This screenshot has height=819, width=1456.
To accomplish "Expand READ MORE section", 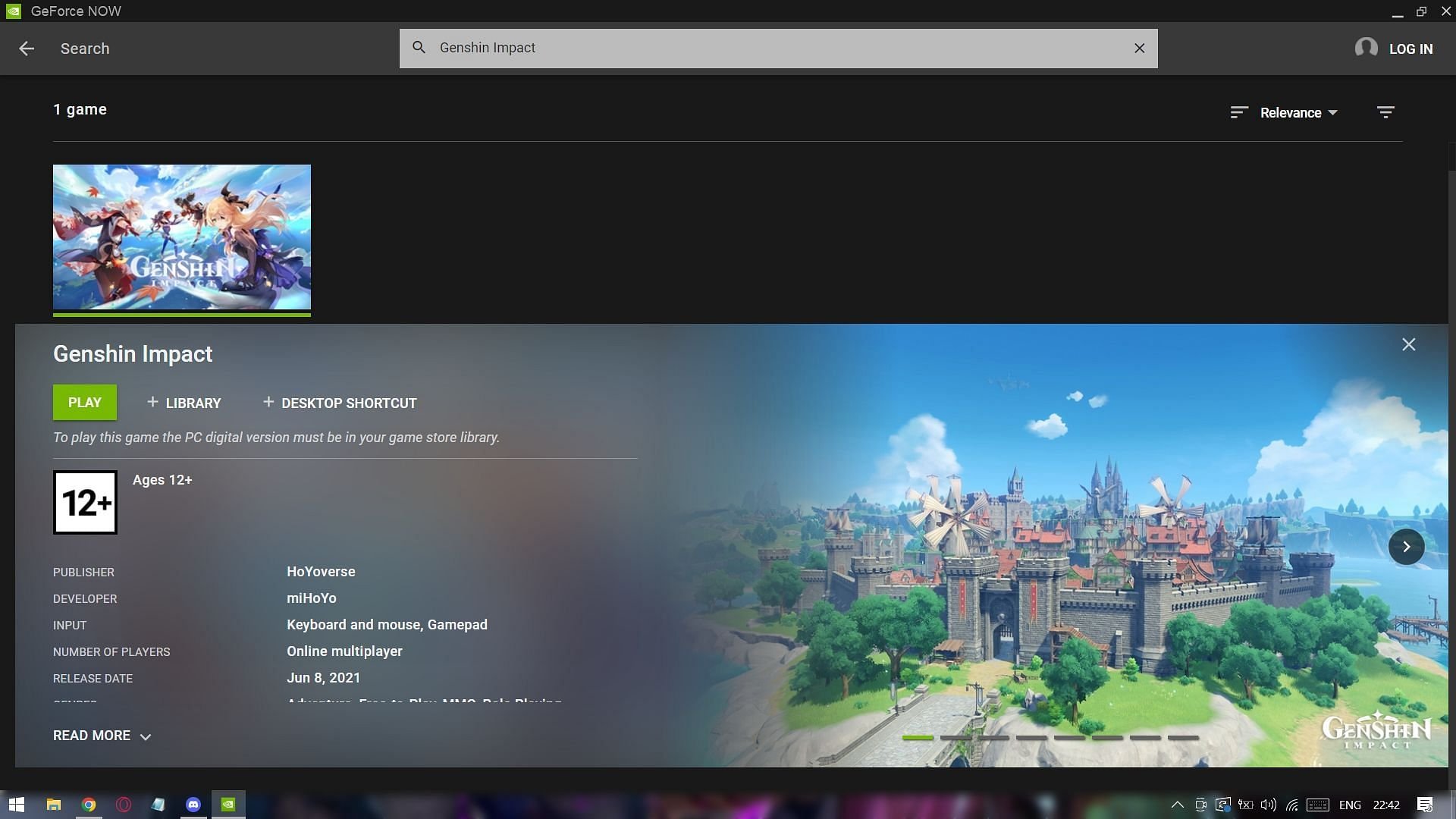I will tap(101, 735).
